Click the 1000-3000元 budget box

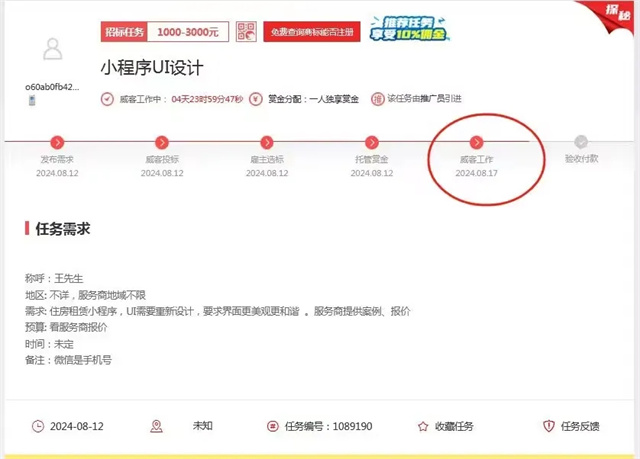pyautogui.click(x=188, y=32)
